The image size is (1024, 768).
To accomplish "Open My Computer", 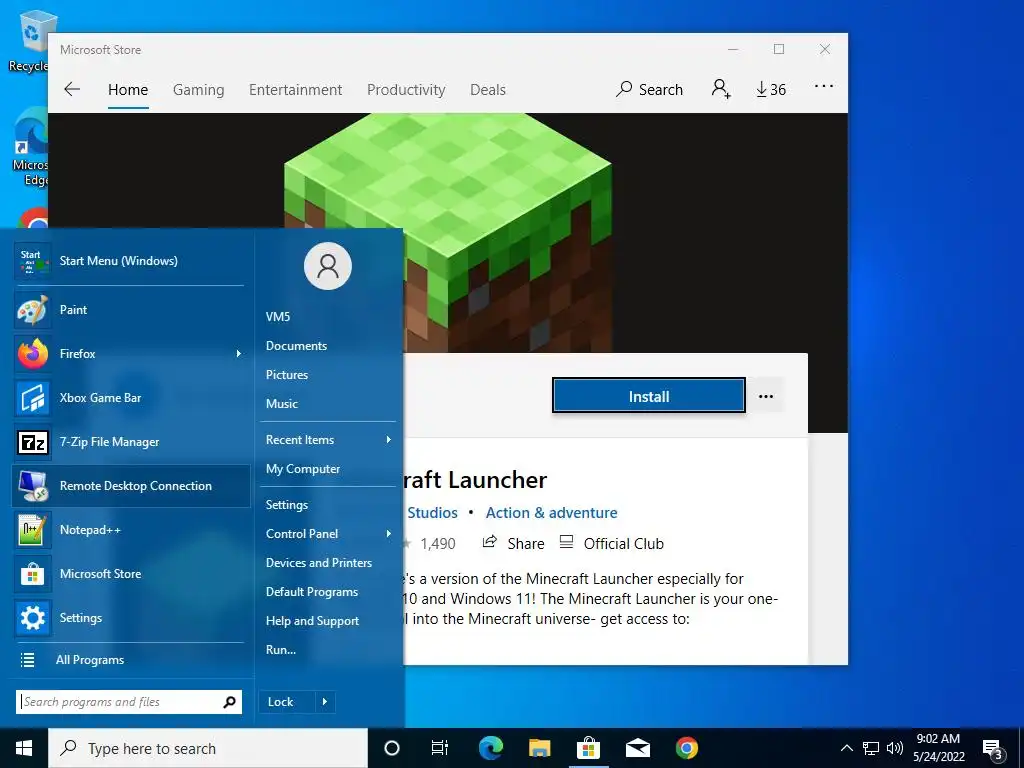I will [x=303, y=469].
